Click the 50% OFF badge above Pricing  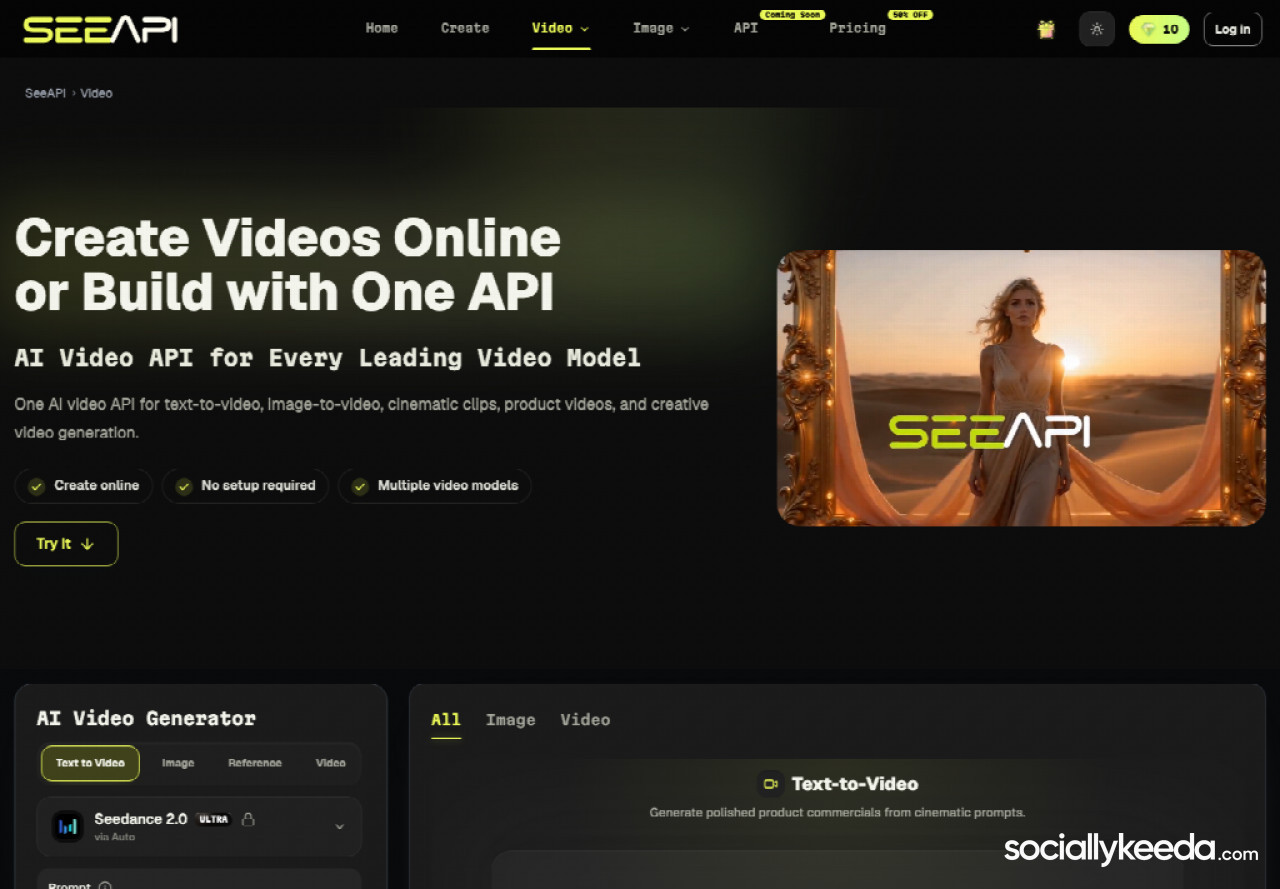tap(910, 15)
